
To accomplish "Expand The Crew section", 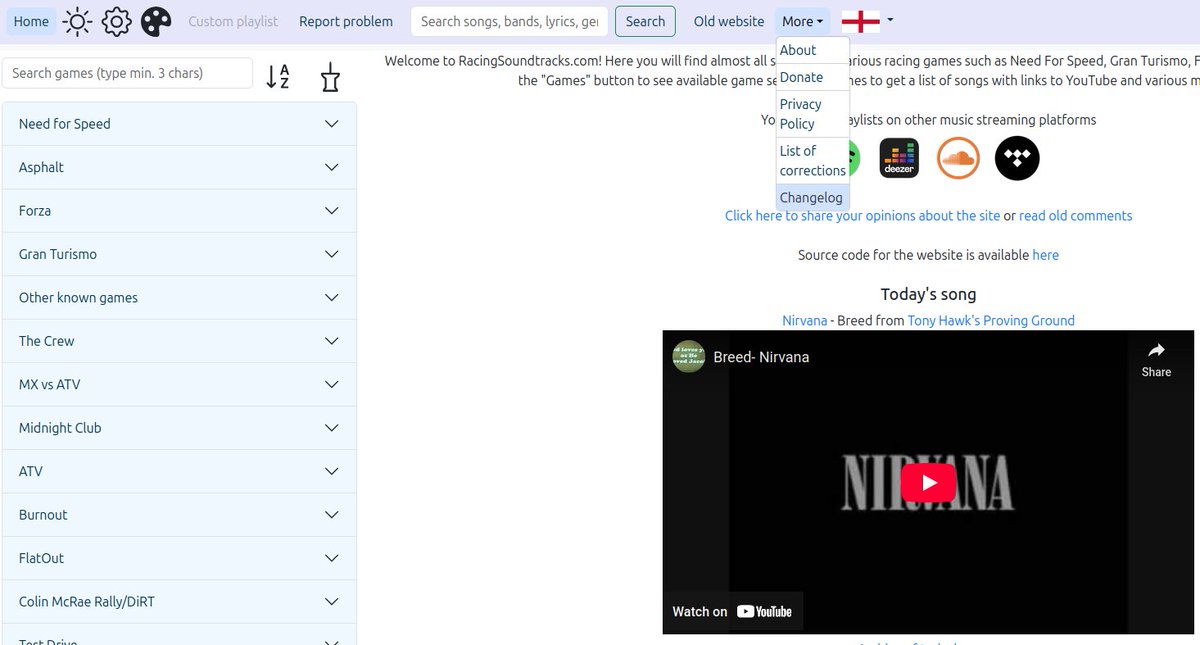I will [179, 341].
